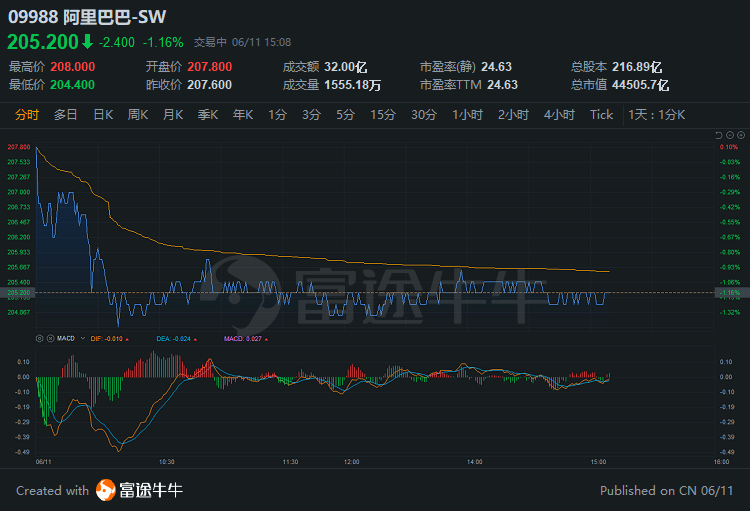Click the red triangle next to DIF value

click(x=127, y=339)
